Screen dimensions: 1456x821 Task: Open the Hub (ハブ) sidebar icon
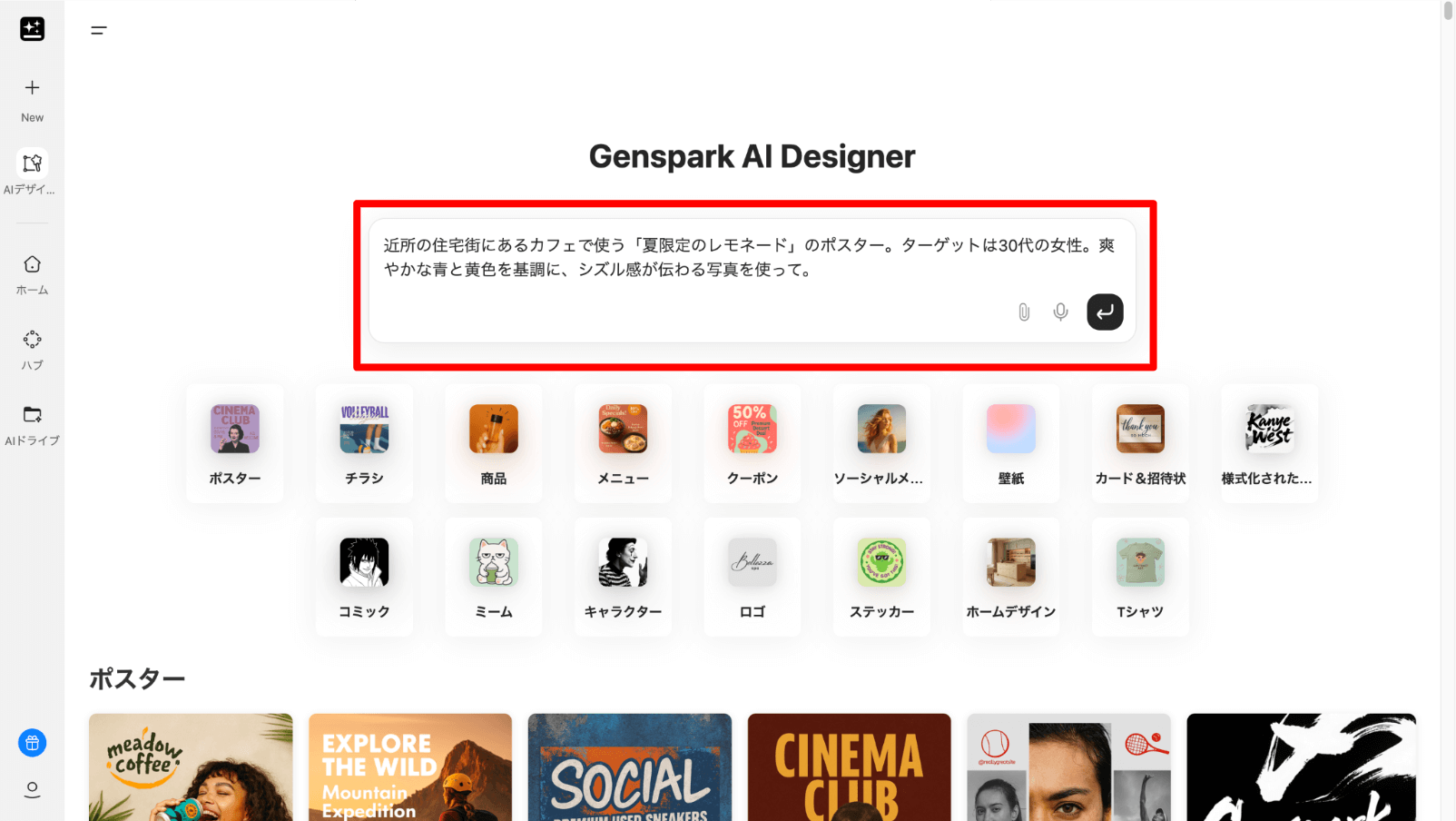32,340
